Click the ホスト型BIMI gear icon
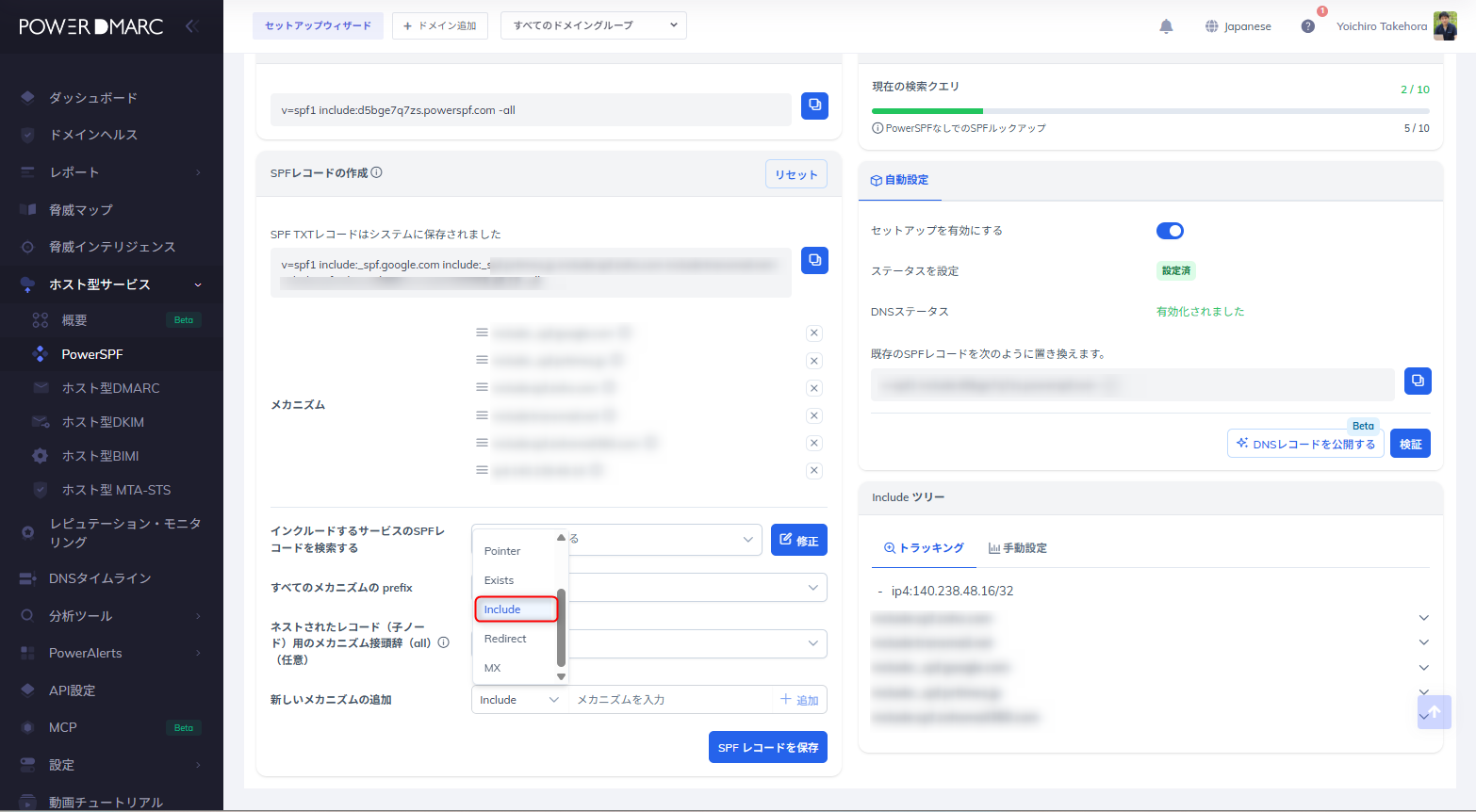This screenshot has height=812, width=1476. point(41,455)
